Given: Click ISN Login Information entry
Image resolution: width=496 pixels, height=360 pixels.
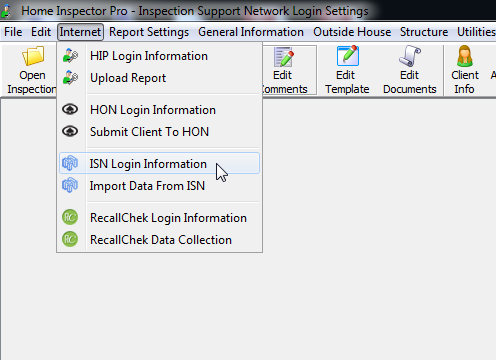Looking at the screenshot, I should click(x=159, y=163).
